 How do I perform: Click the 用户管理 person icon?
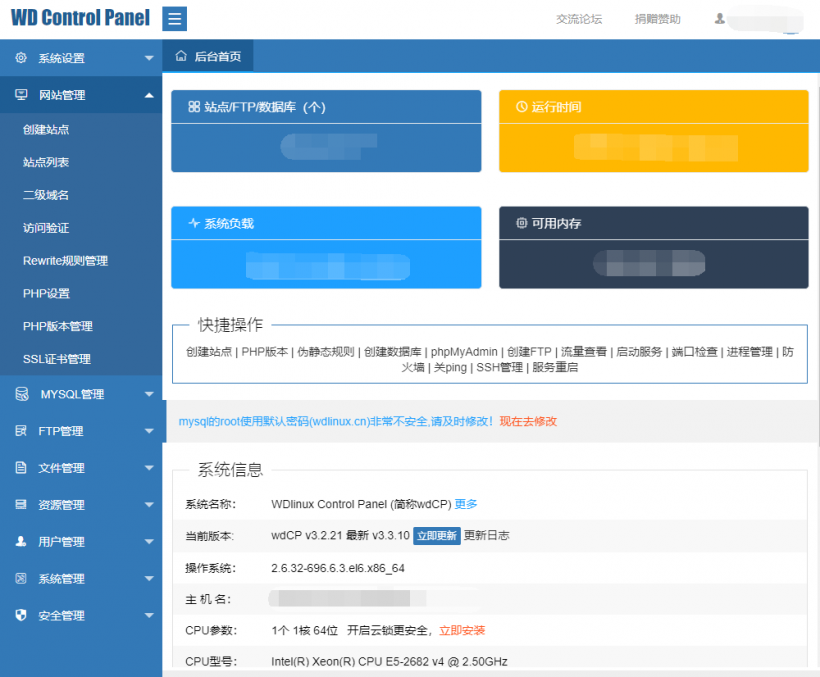pyautogui.click(x=21, y=541)
